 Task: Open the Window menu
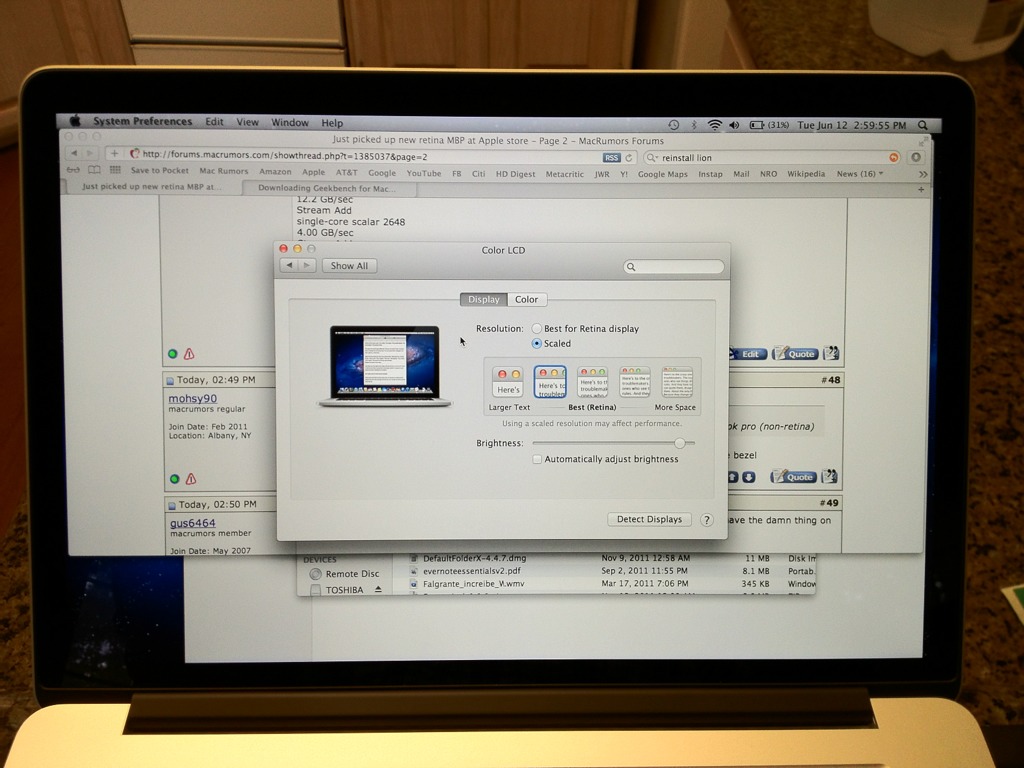[x=290, y=123]
